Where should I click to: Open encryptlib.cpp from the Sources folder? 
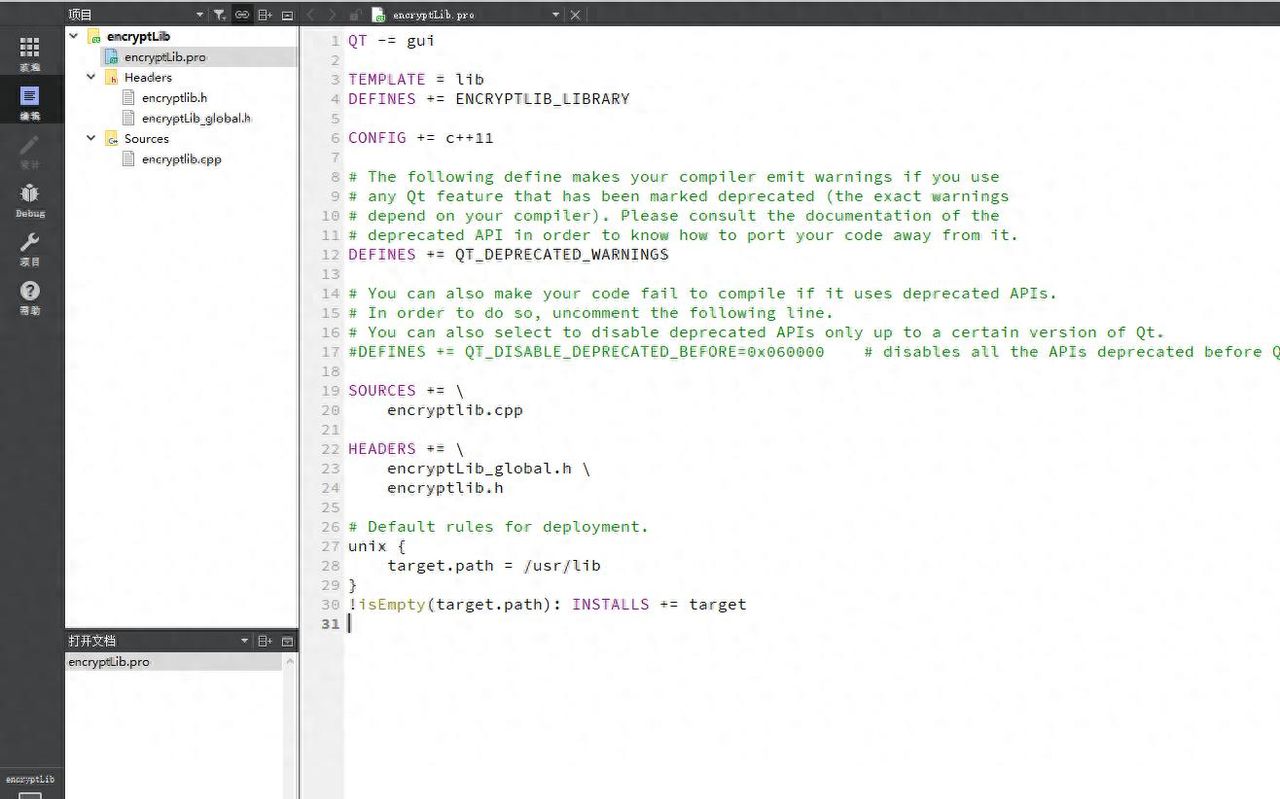pos(181,159)
